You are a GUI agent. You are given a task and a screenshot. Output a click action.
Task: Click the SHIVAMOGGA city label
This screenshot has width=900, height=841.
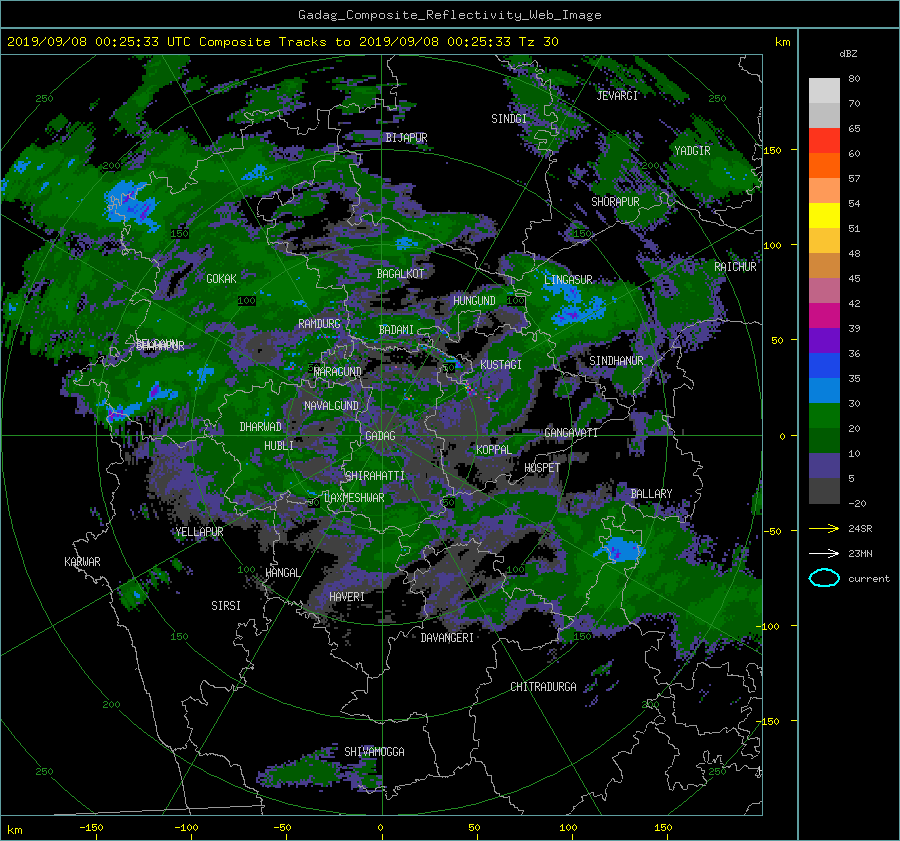click(374, 751)
